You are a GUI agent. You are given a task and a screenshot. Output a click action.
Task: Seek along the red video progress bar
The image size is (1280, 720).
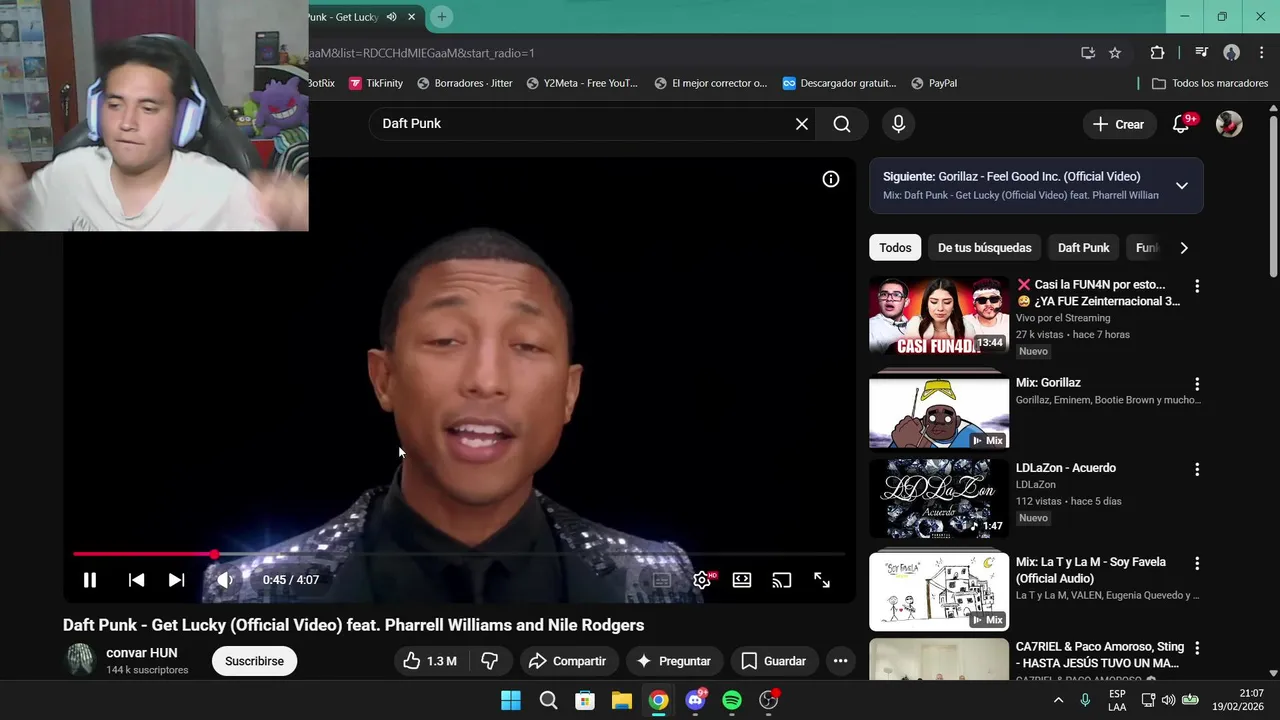tap(459, 554)
